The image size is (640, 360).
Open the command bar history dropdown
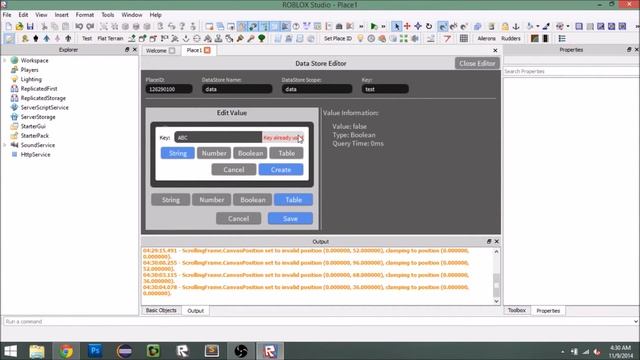coord(636,322)
